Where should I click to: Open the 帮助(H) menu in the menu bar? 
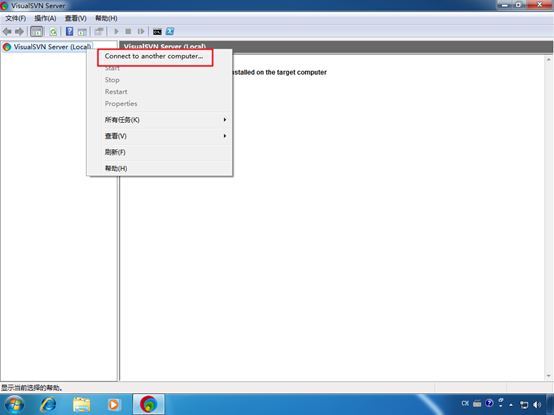(106, 18)
